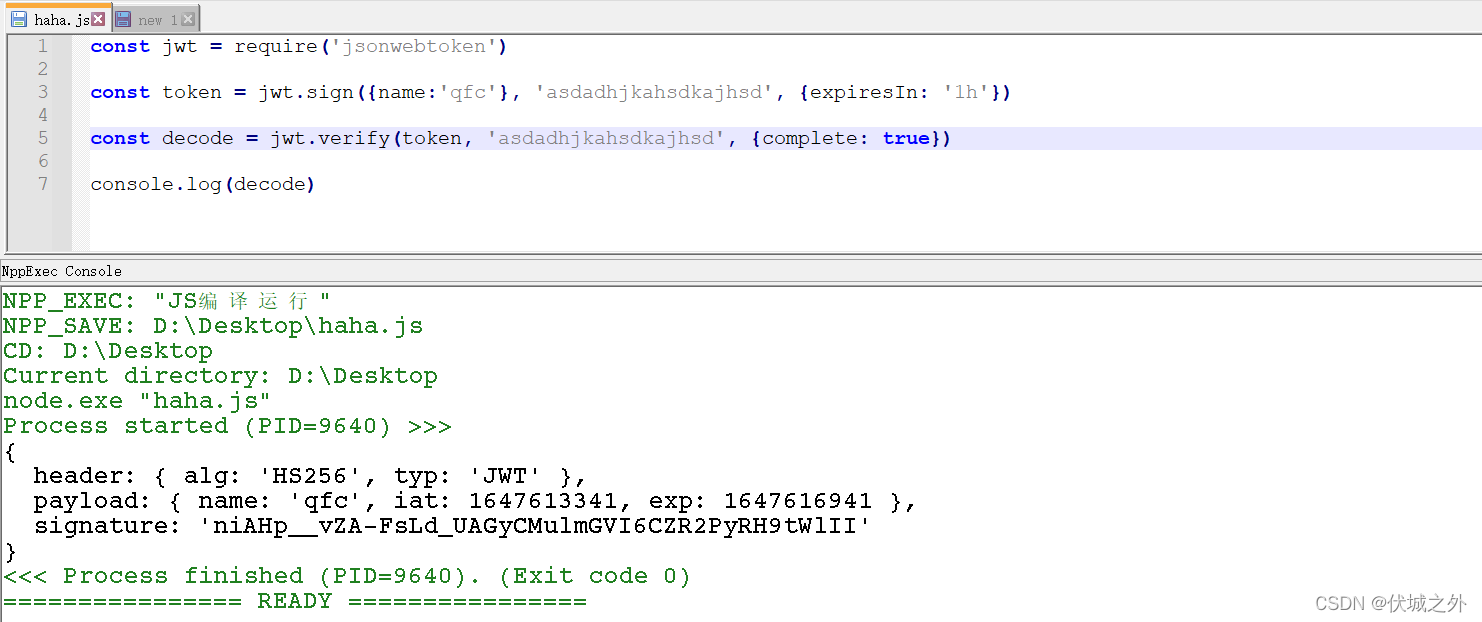Place cursor on require in line 1
The height and width of the screenshot is (622, 1482).
276,46
